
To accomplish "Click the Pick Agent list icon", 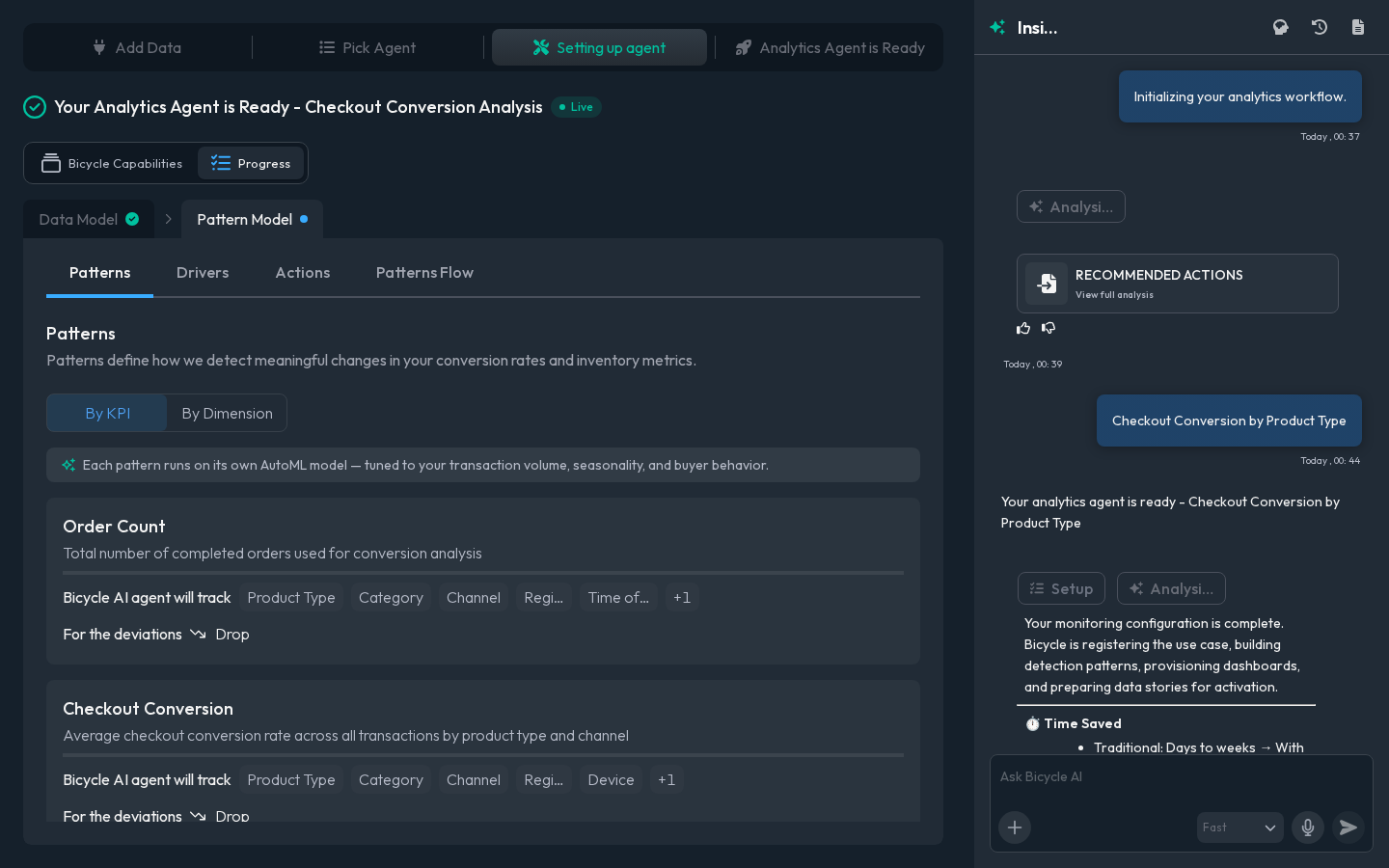I will coord(327,47).
